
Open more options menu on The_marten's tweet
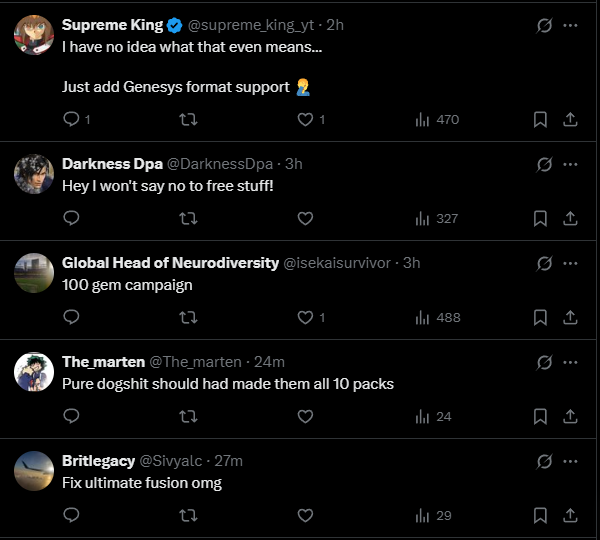click(571, 361)
